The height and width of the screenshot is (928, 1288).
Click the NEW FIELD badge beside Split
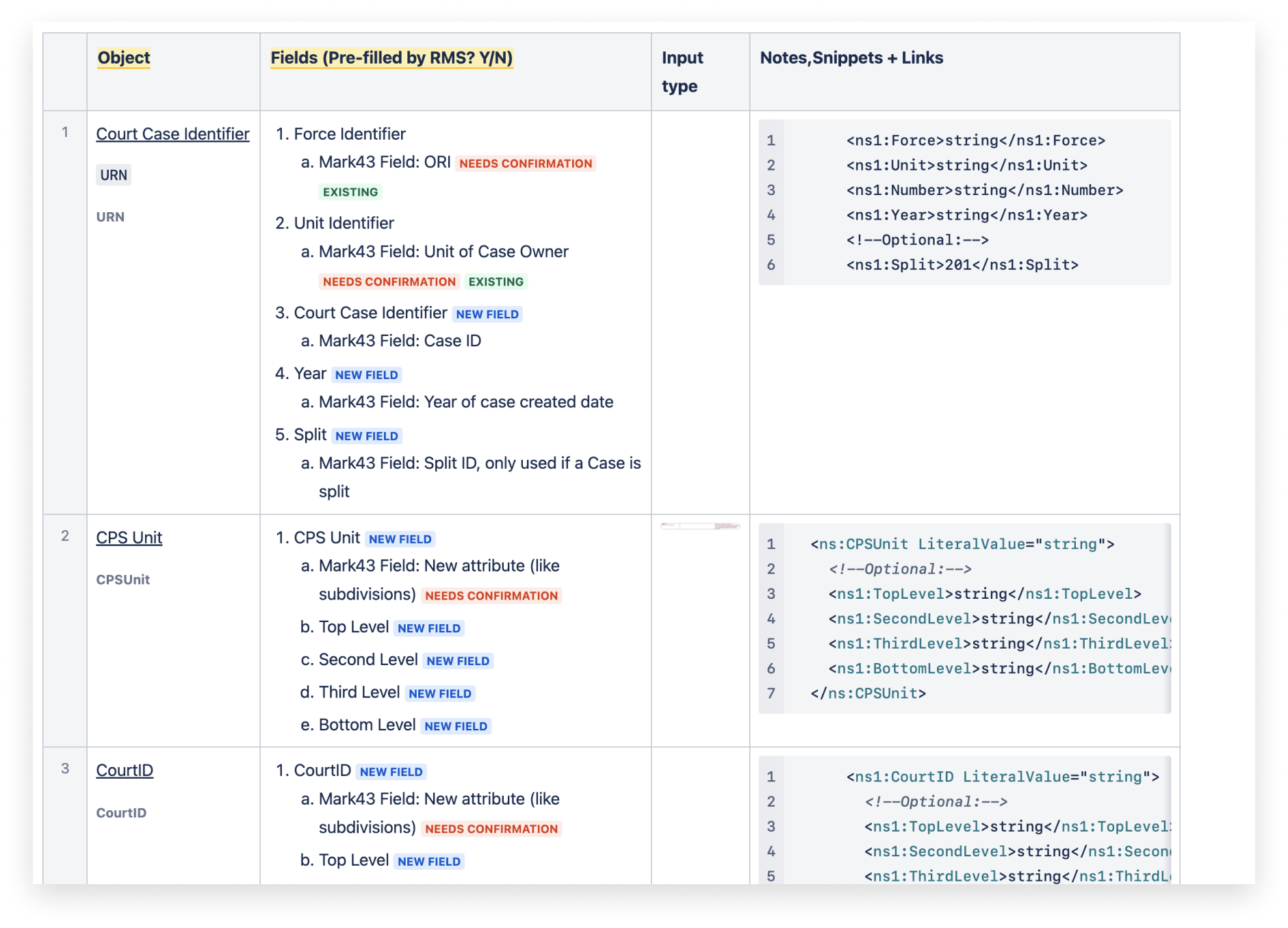point(367,437)
